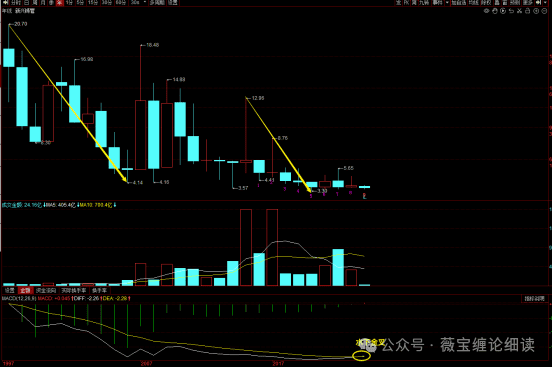The height and width of the screenshot is (367, 553).
Task: Click the lock icon in chart toolbar
Action: click(x=528, y=11)
